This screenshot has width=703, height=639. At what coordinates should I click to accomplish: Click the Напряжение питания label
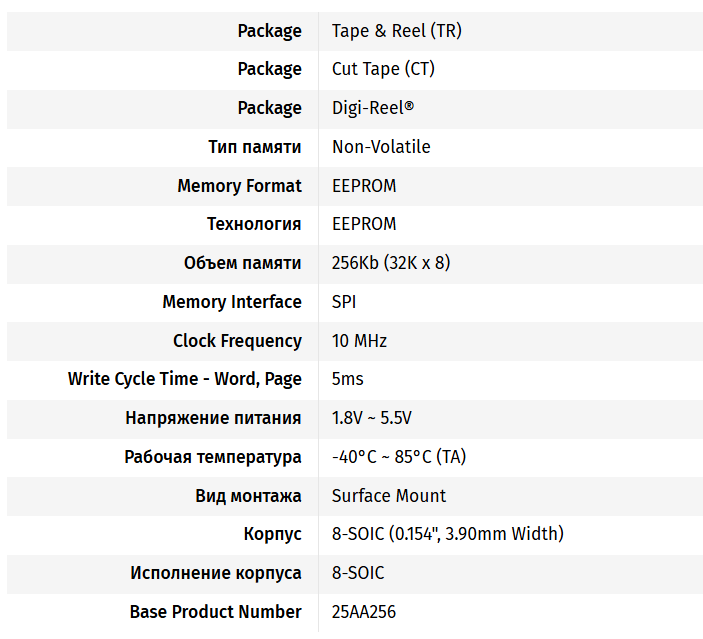[x=213, y=418]
